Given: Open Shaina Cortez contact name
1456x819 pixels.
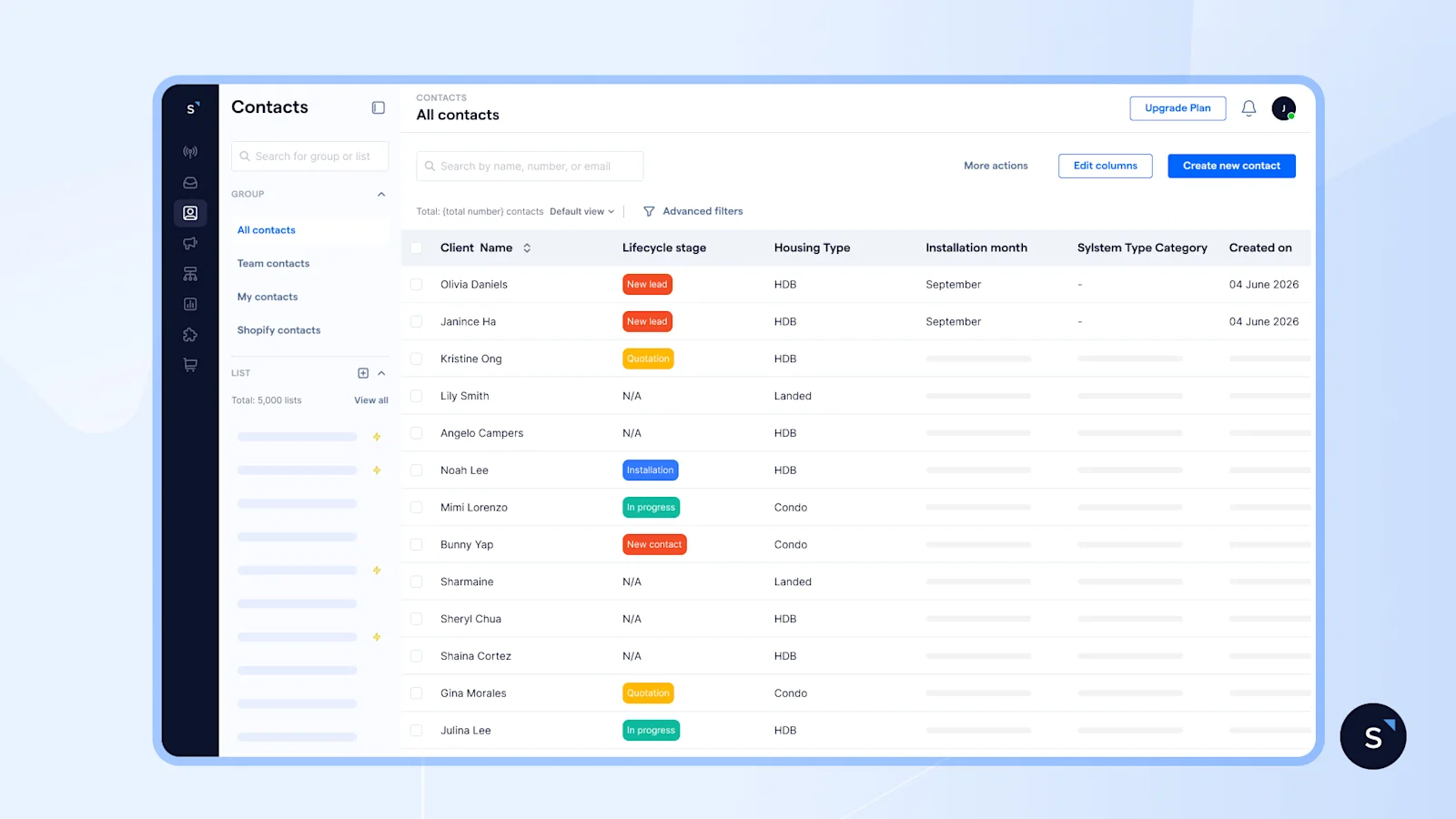Looking at the screenshot, I should coord(476,656).
